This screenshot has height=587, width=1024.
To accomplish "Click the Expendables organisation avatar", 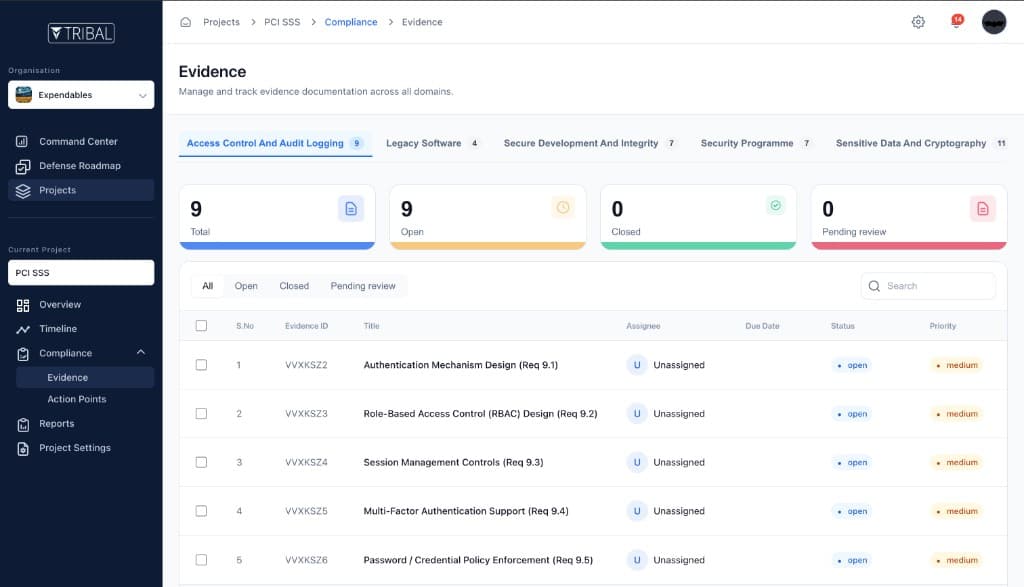I will pos(24,95).
